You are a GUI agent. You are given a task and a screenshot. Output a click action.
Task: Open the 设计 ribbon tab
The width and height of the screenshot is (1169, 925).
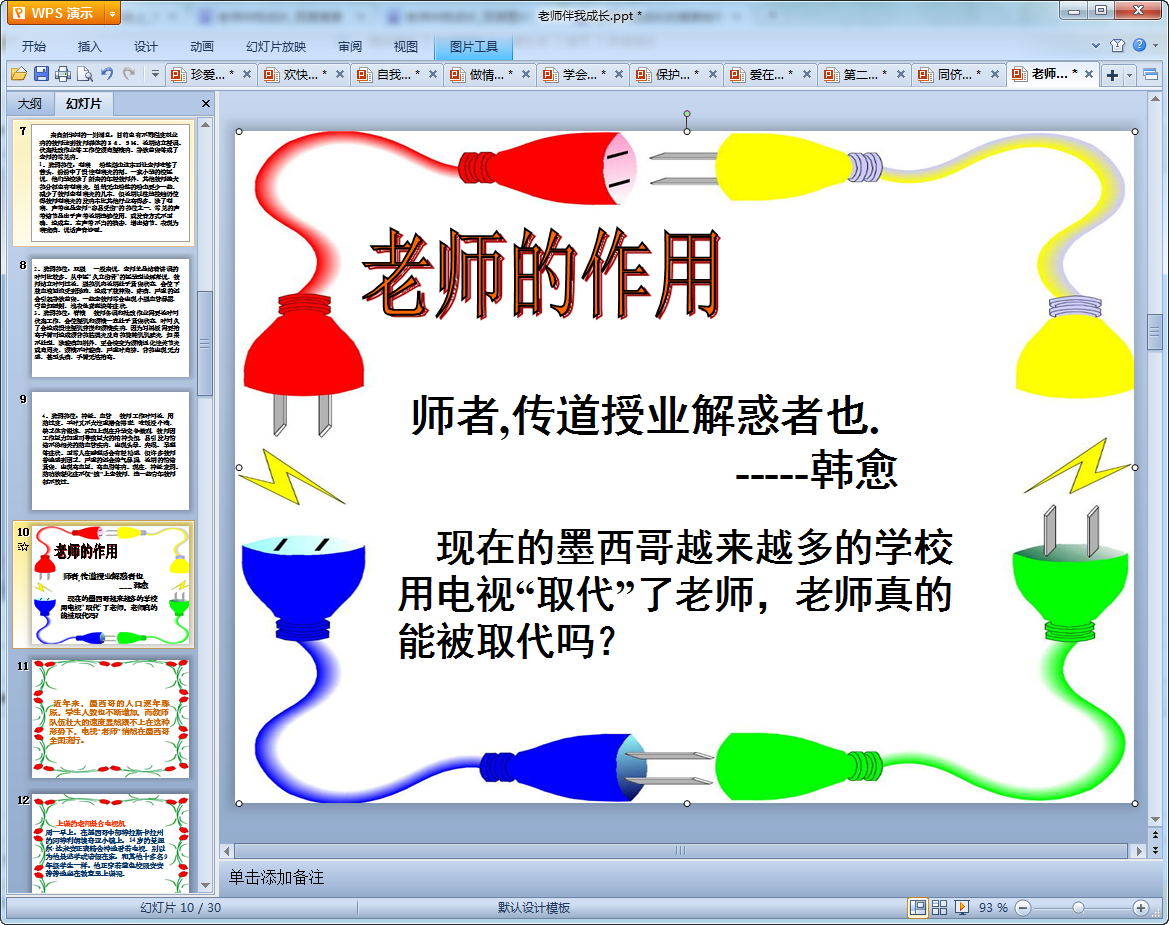click(x=145, y=46)
